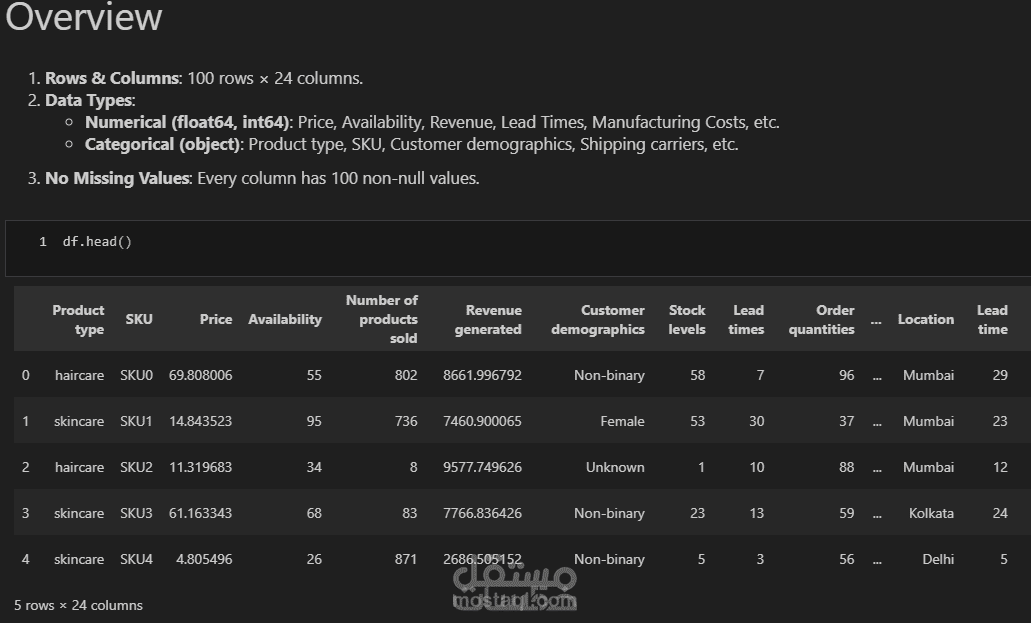The width and height of the screenshot is (1031, 623).
Task: Click the mostaql.com watermark logo
Action: 515,585
